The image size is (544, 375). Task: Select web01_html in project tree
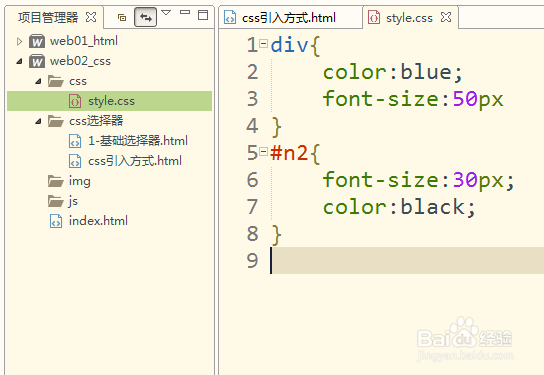point(84,41)
